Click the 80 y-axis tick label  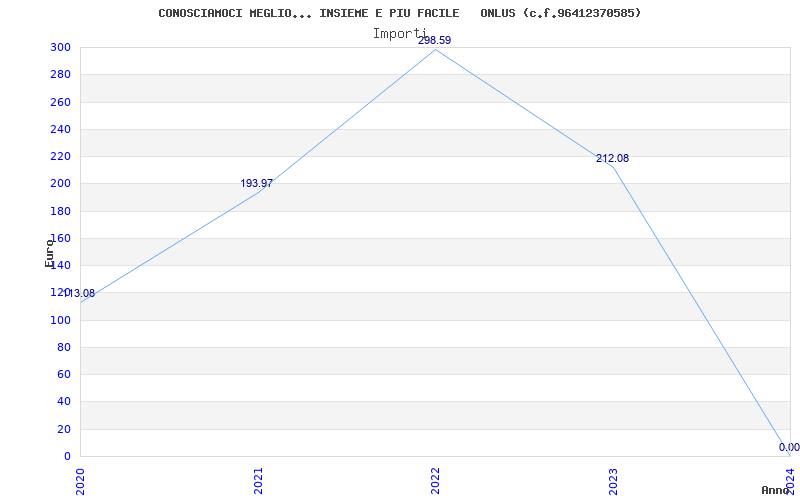coord(63,347)
